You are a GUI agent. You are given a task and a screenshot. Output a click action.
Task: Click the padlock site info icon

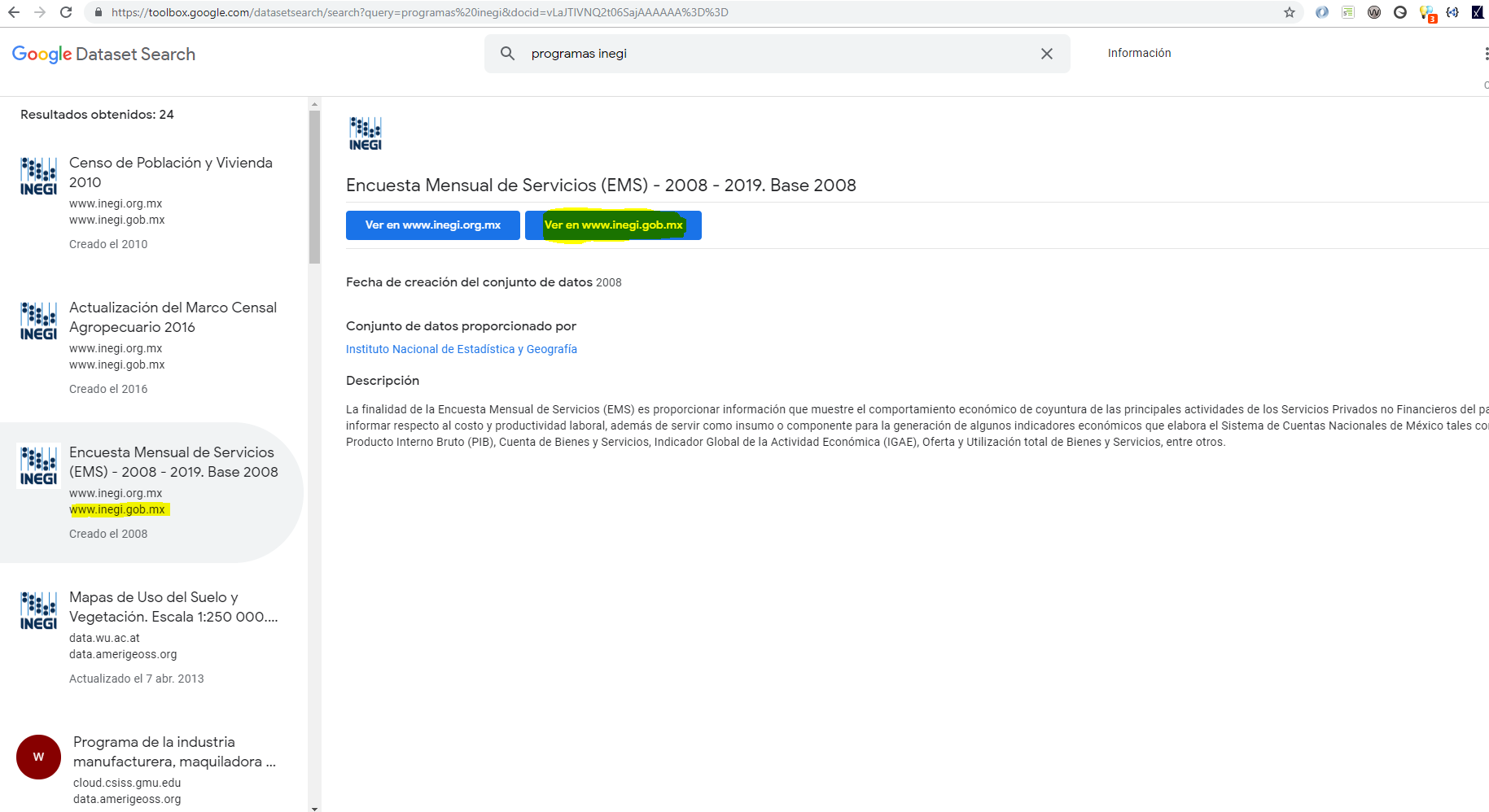point(98,12)
